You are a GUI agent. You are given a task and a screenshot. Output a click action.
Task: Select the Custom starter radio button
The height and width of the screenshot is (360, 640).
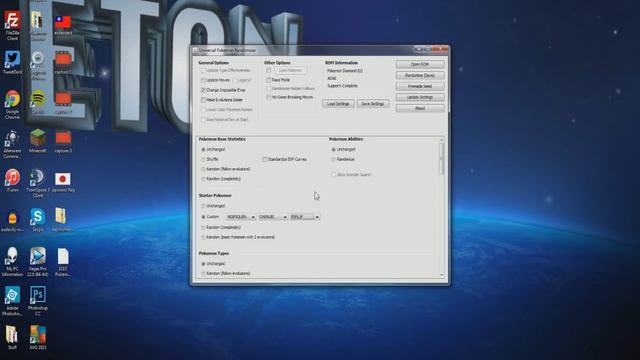(203, 217)
